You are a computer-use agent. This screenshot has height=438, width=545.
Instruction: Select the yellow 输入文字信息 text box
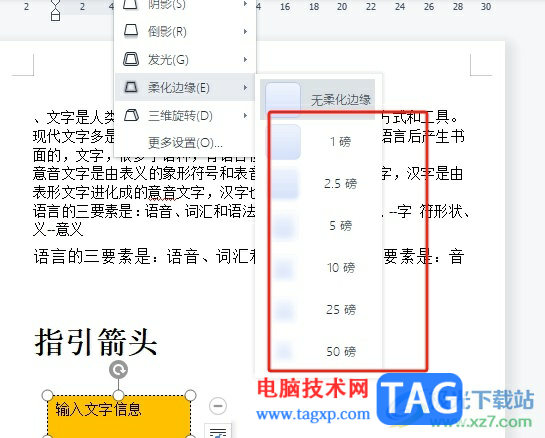click(x=119, y=416)
